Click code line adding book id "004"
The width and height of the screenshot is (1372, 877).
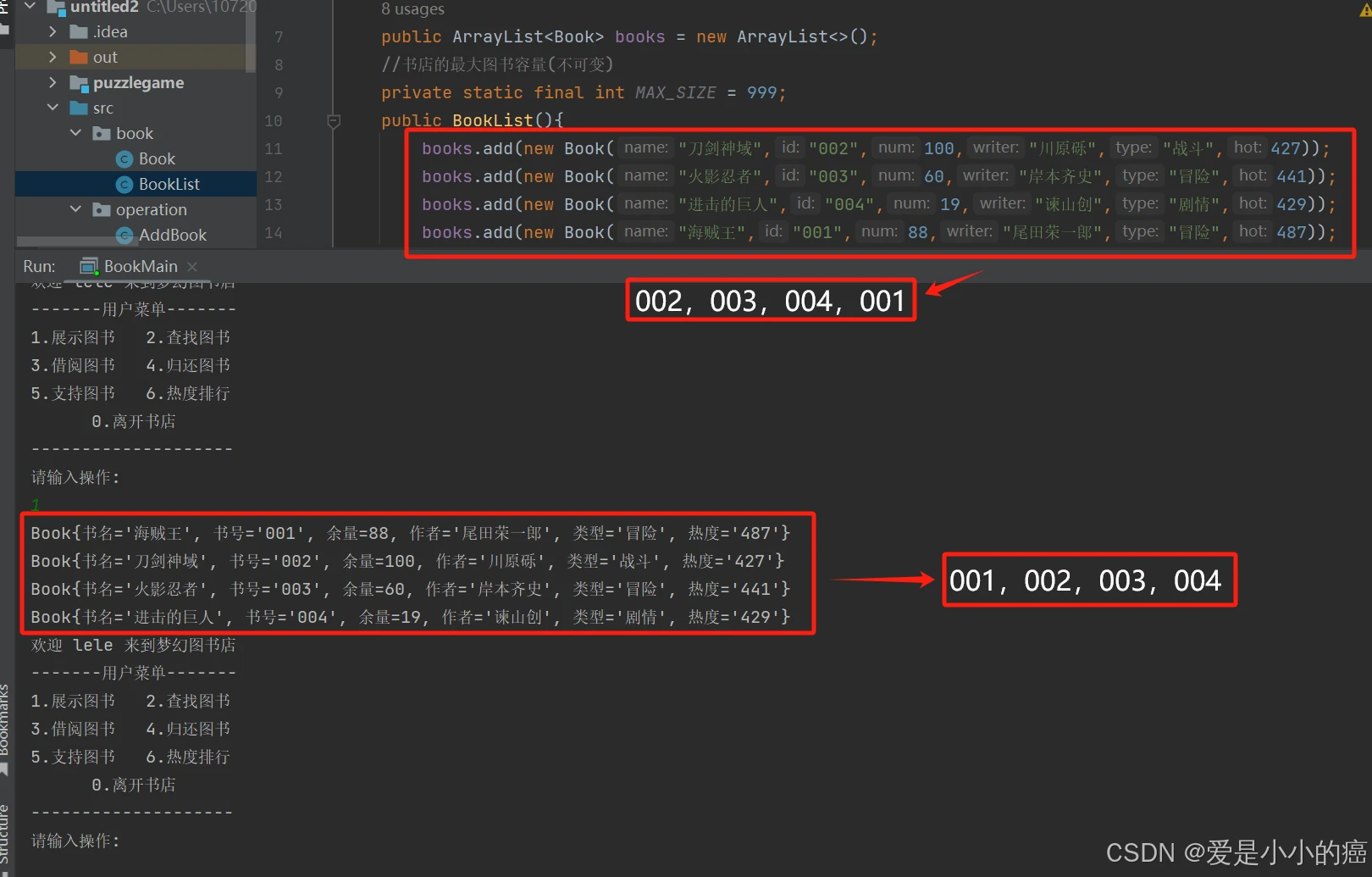[878, 204]
